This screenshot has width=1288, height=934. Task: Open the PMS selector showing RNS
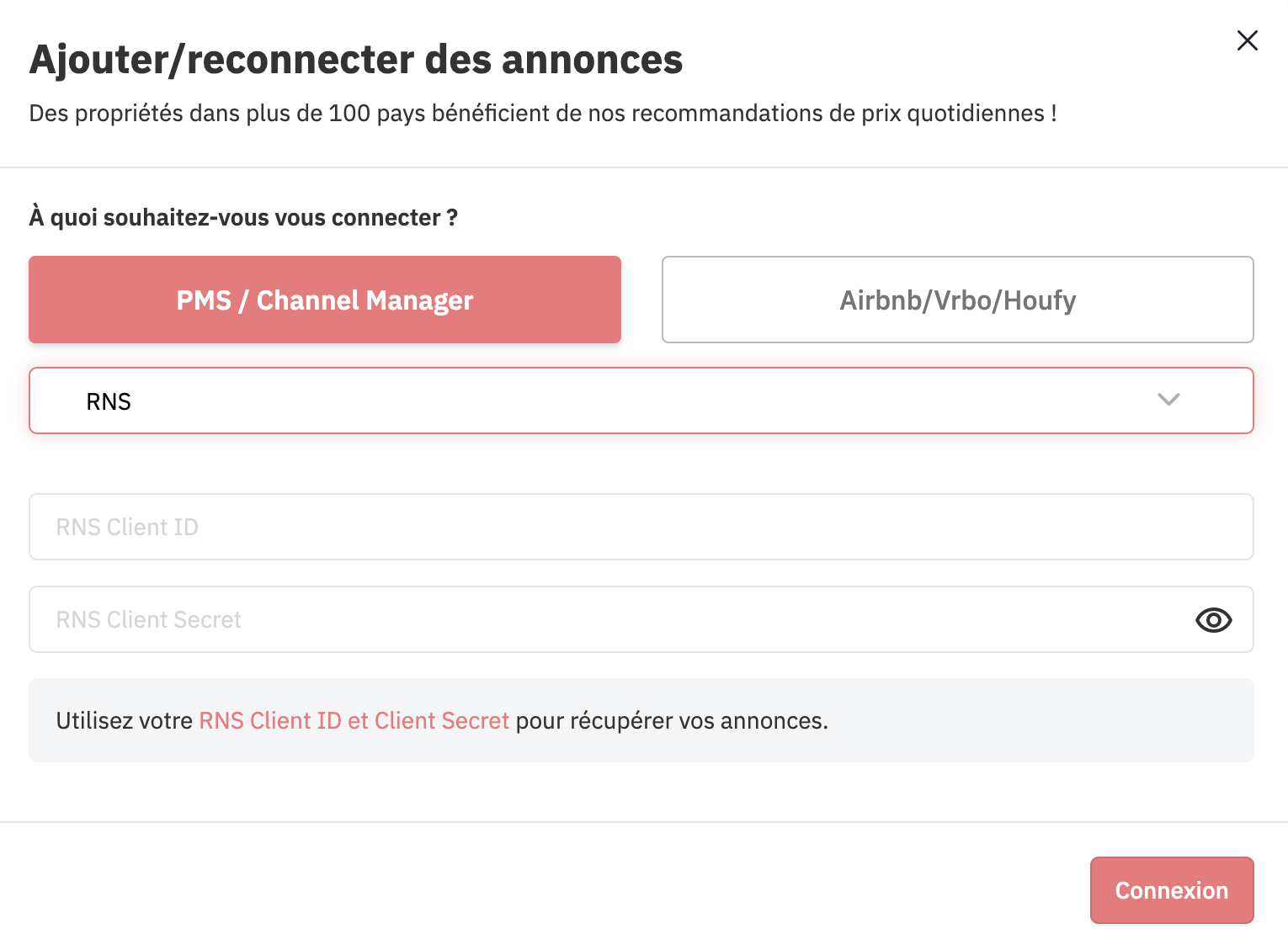pyautogui.click(x=641, y=401)
